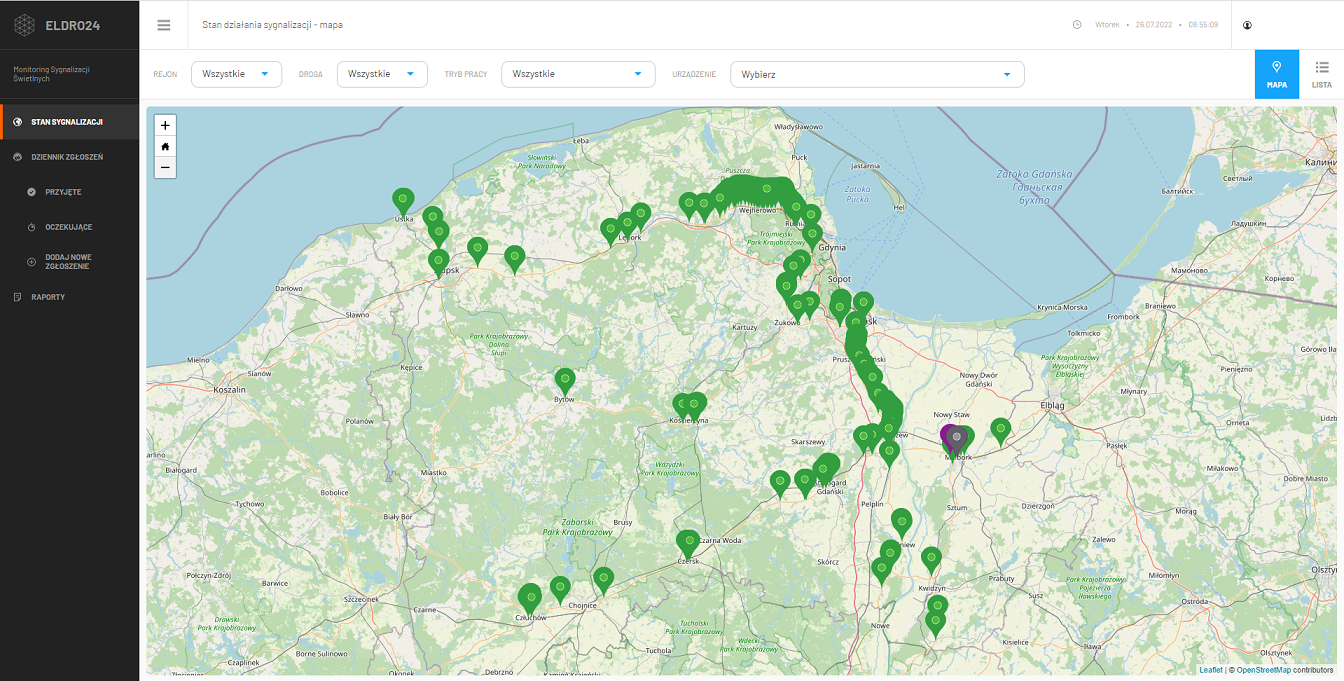1344x681 pixels.
Task: Click the Monitoring Sygnalizacji Świetlnych subtitle
Action: [52, 73]
